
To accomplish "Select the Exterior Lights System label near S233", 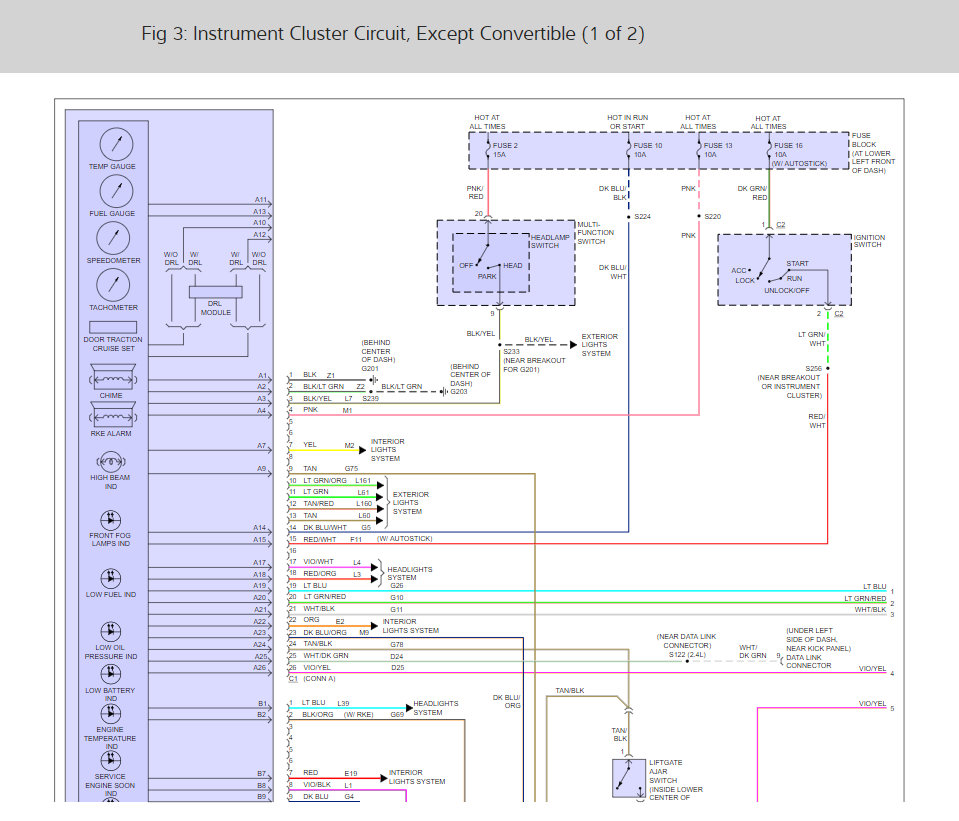I will pos(599,345).
